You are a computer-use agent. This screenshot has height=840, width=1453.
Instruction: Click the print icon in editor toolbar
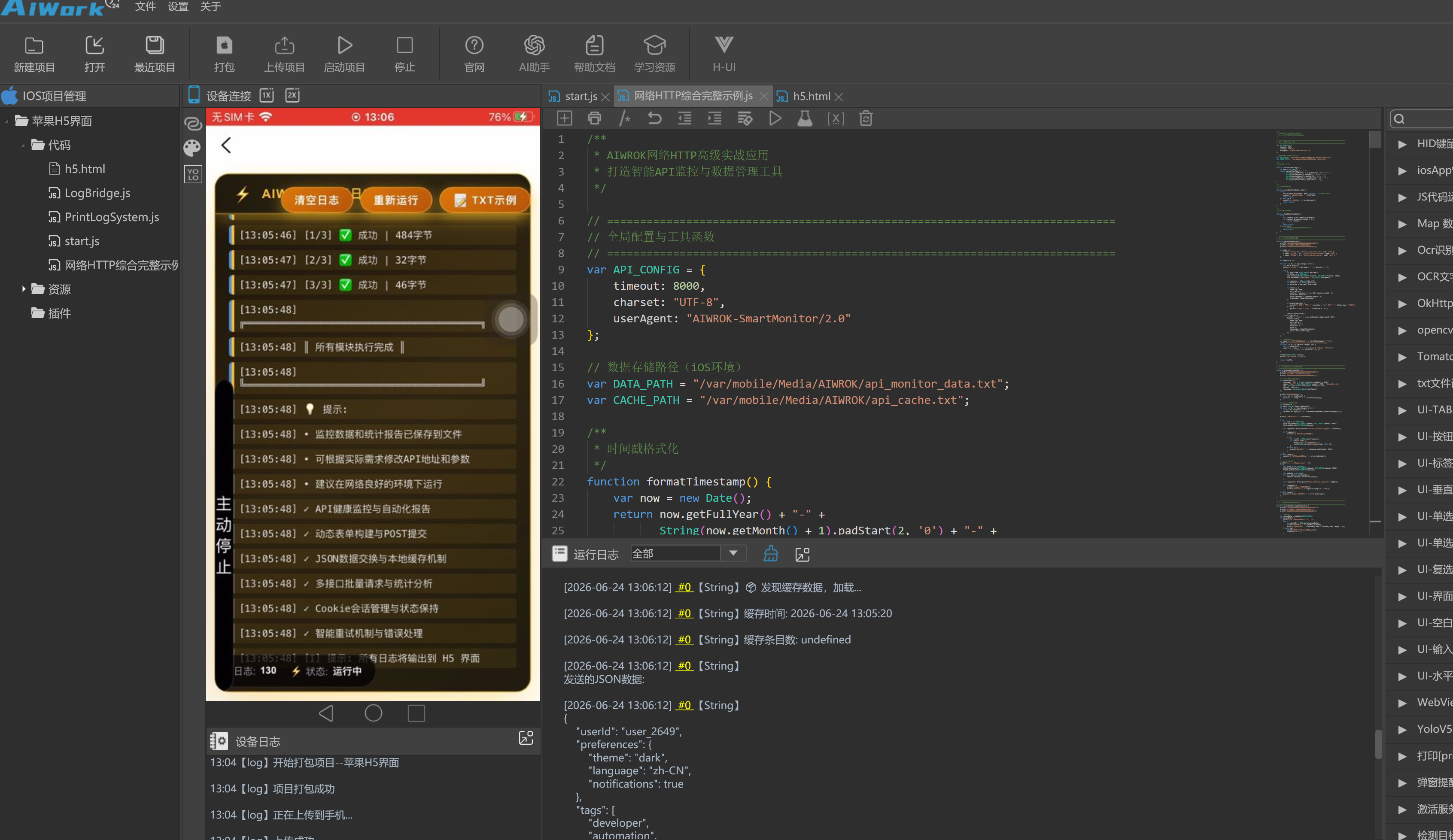coord(594,119)
